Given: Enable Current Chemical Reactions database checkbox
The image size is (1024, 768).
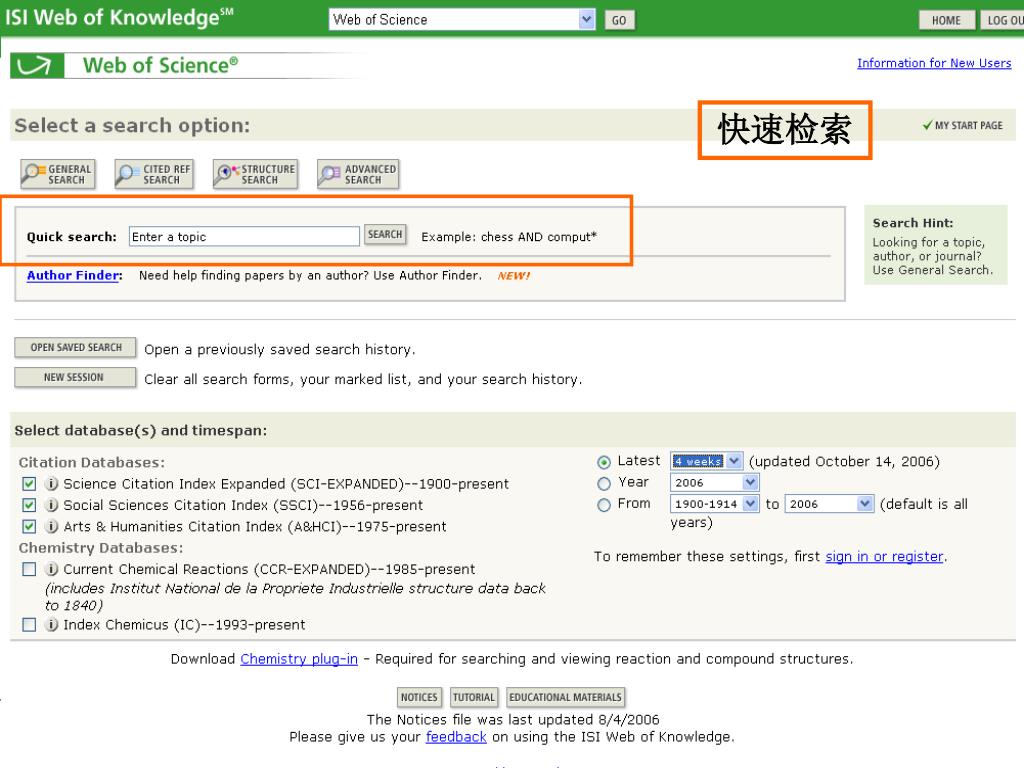Looking at the screenshot, I should coord(29,569).
